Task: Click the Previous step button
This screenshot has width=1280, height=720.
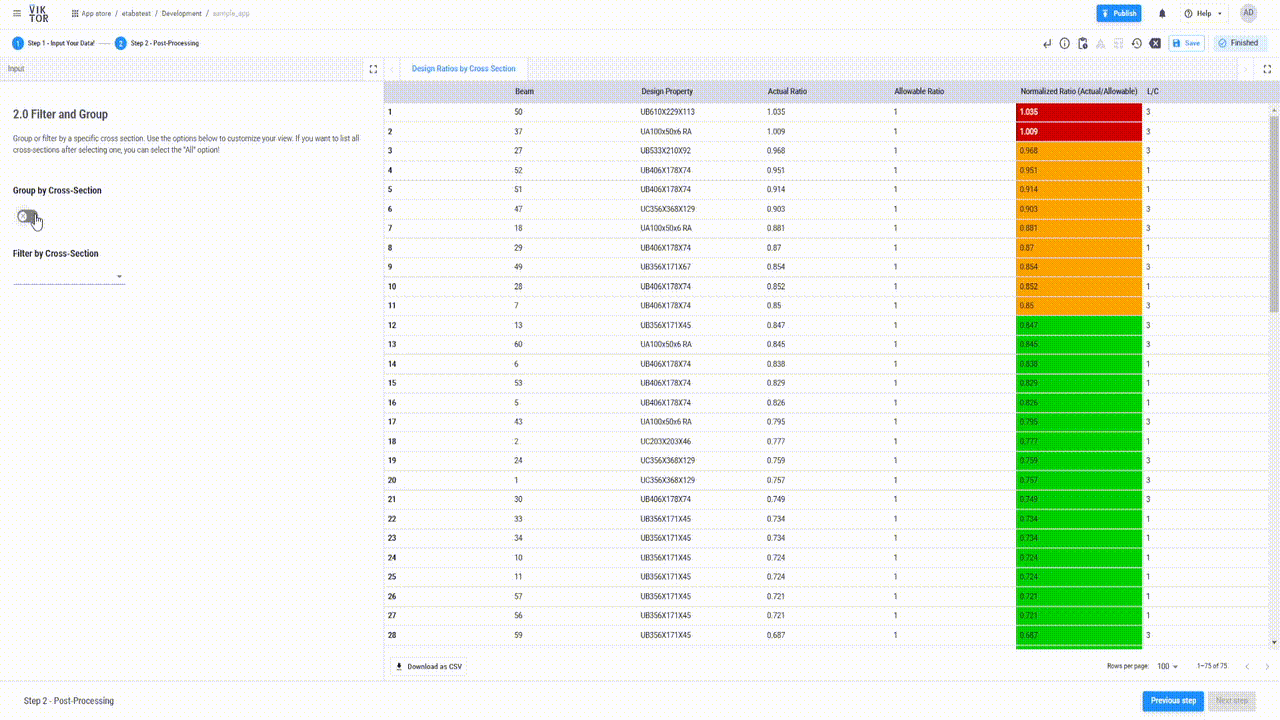Action: (1172, 700)
